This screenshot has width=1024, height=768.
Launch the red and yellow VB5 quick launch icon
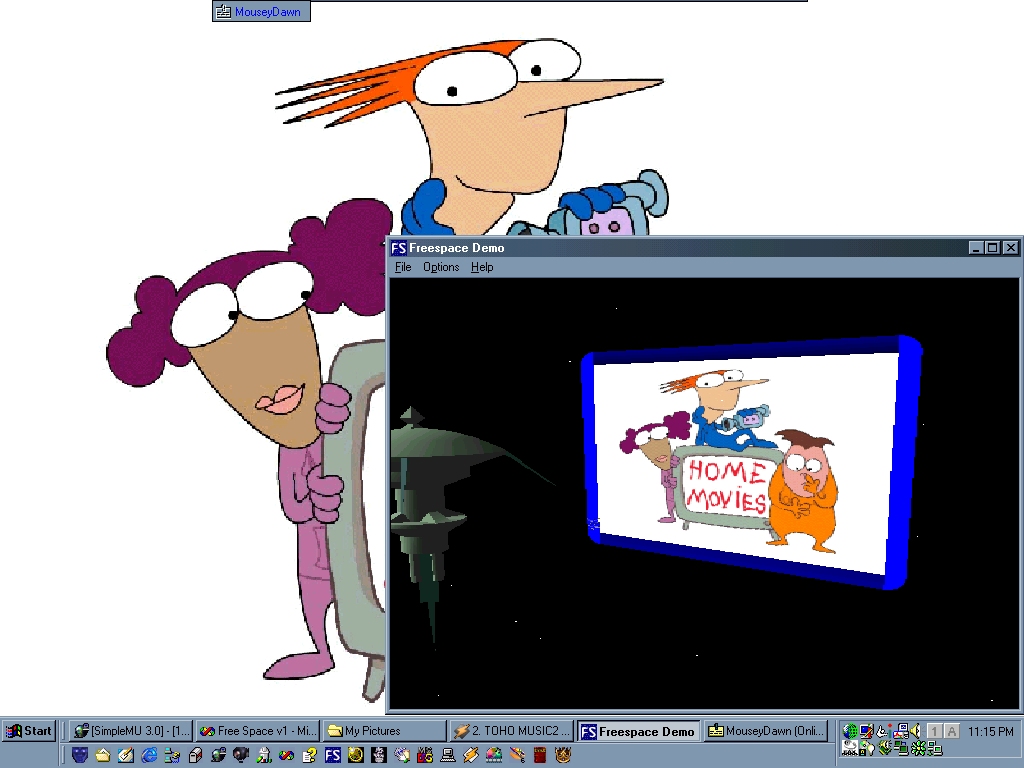pos(424,755)
